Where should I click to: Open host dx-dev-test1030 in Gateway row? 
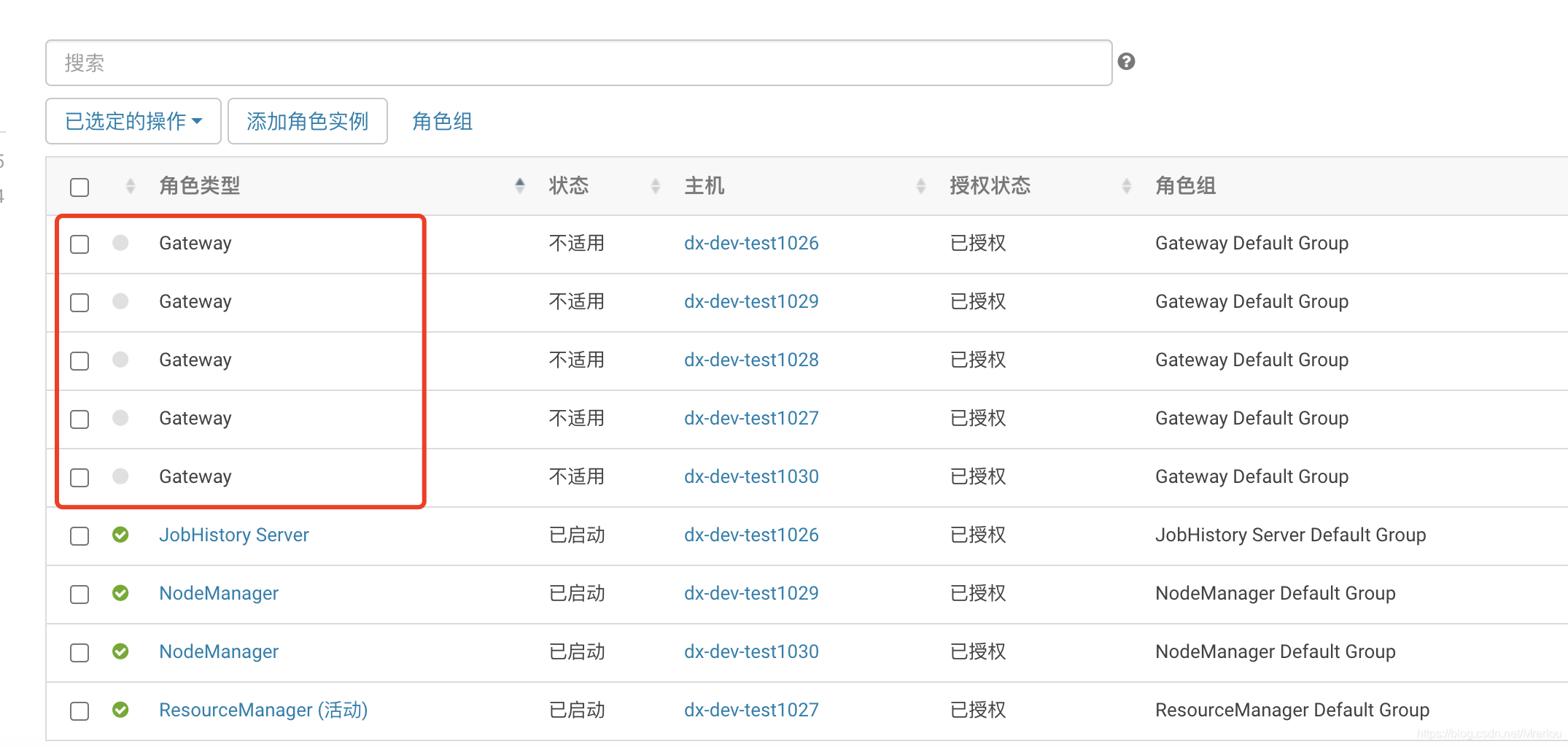tap(751, 476)
